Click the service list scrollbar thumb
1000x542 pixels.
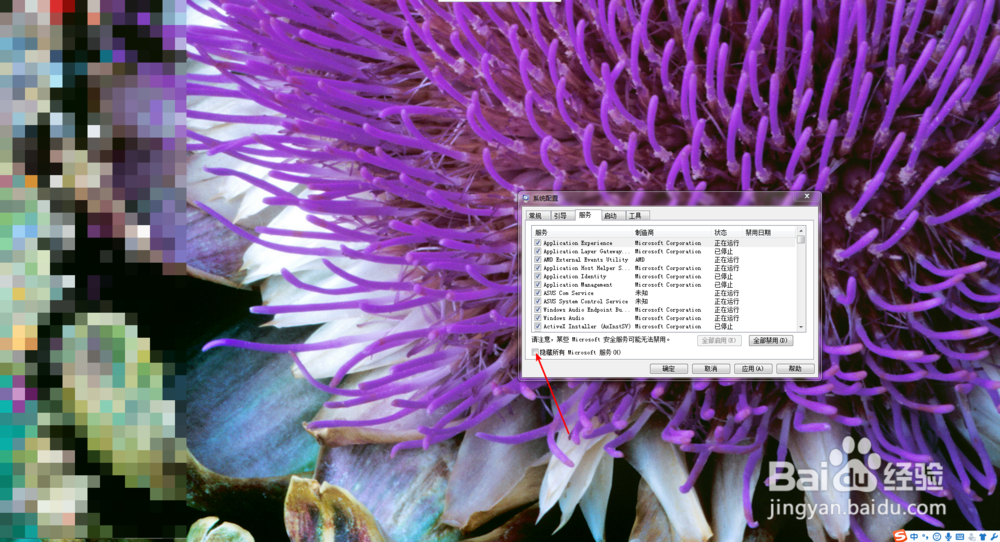(801, 240)
